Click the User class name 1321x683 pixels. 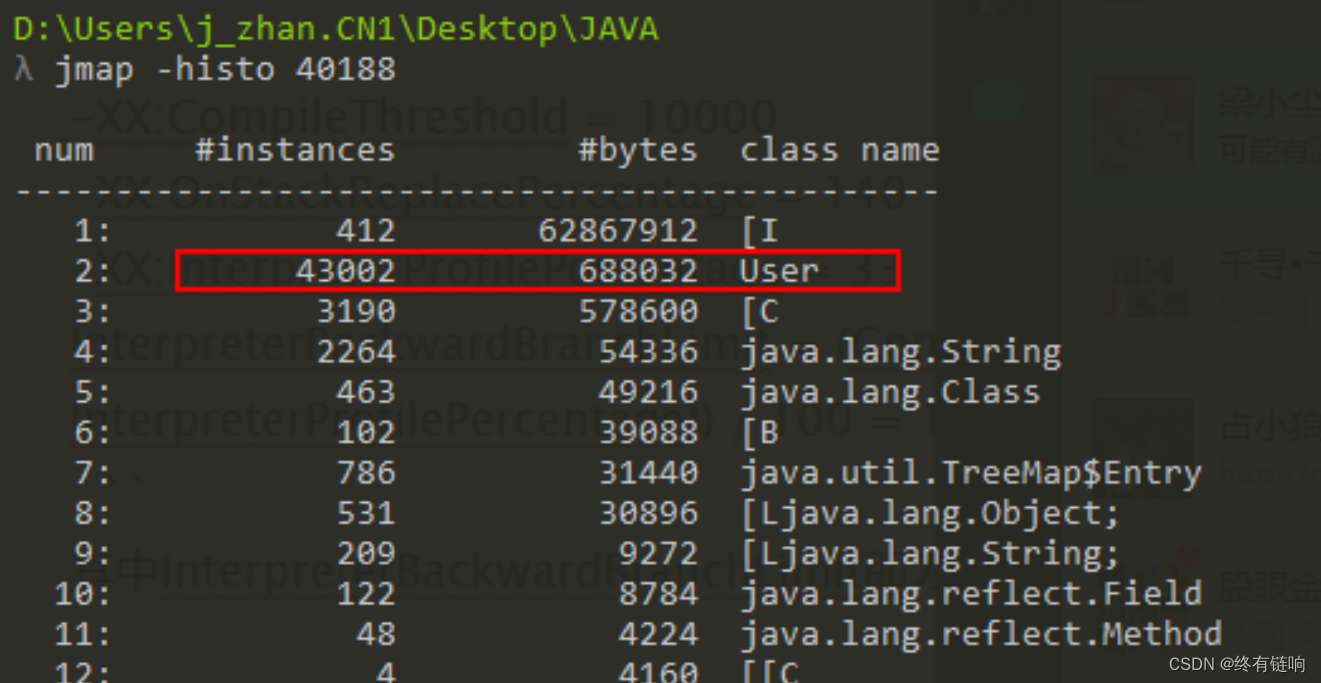click(x=780, y=271)
